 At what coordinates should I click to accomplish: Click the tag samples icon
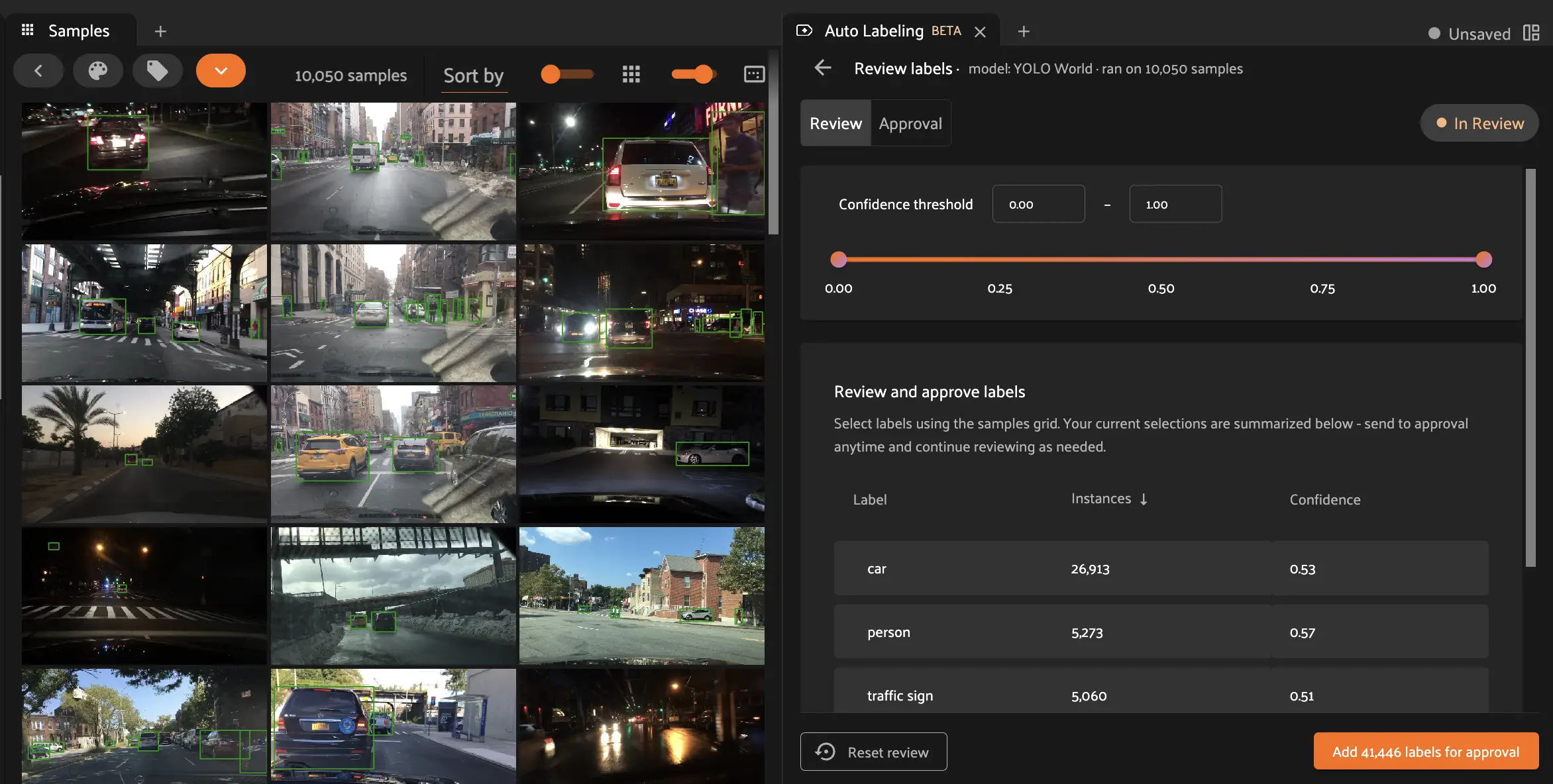click(157, 71)
